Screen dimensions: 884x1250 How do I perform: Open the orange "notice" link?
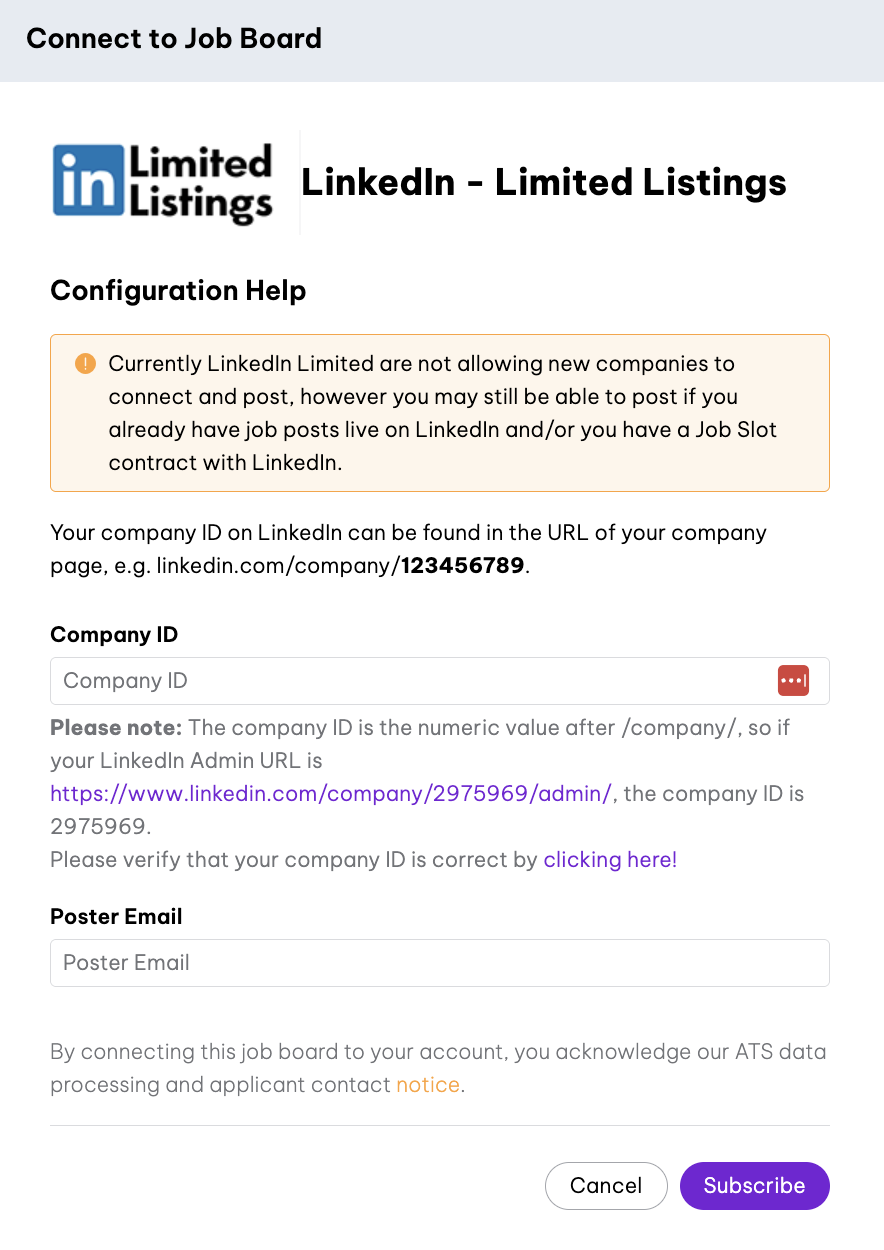[x=428, y=1084]
